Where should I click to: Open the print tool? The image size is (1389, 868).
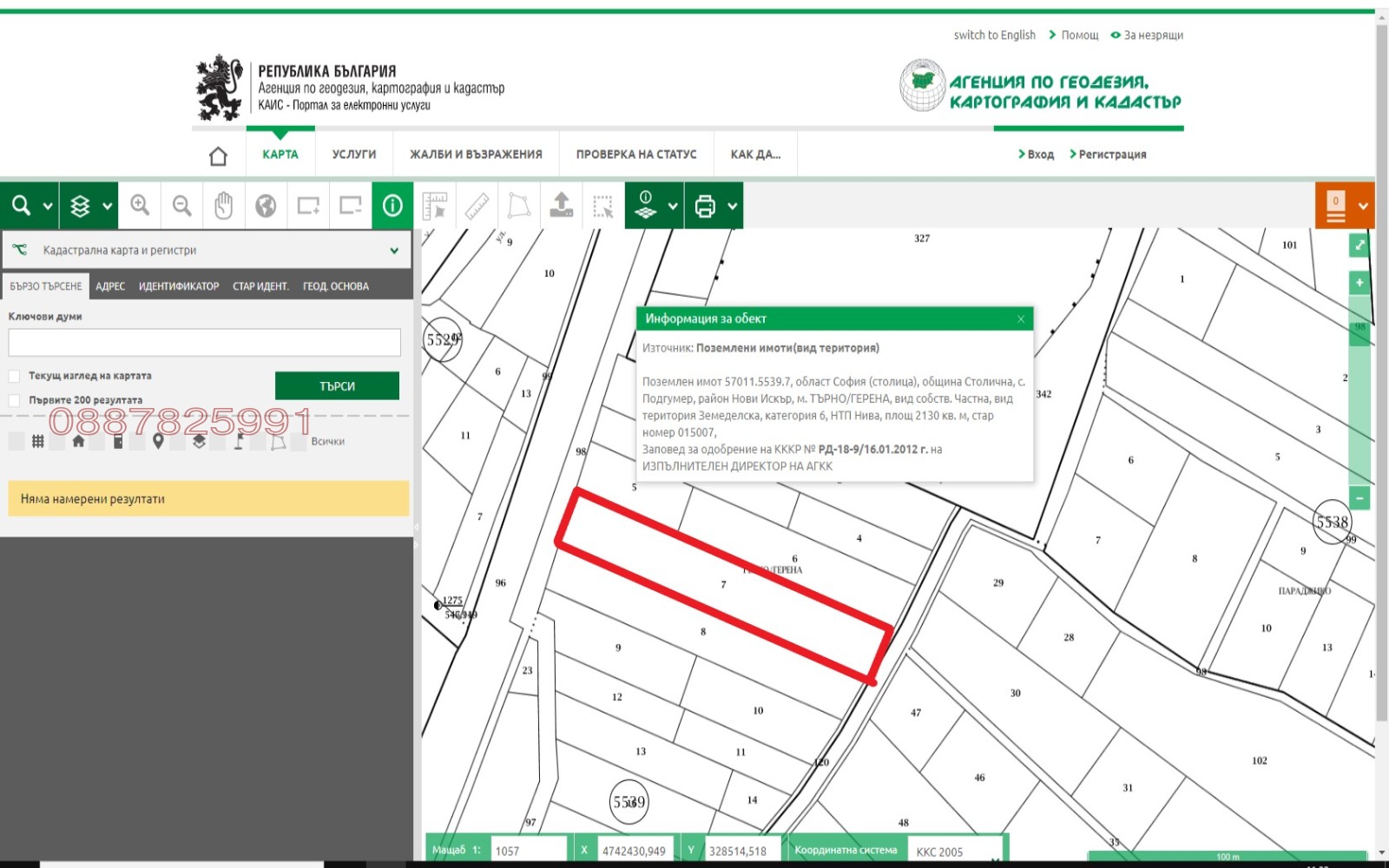coord(707,206)
